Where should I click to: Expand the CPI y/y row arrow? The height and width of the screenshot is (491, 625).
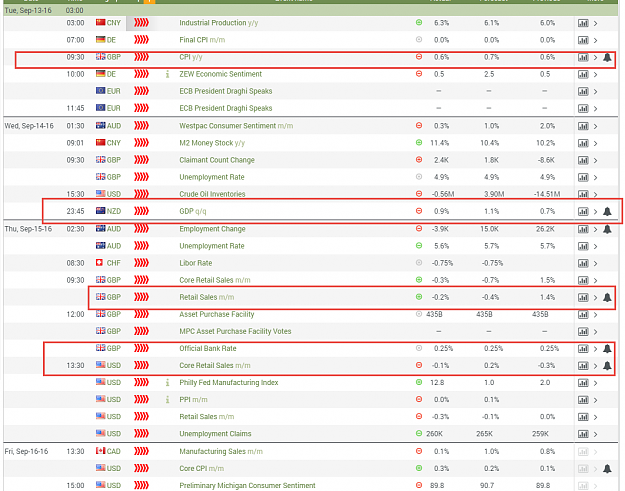tap(596, 57)
